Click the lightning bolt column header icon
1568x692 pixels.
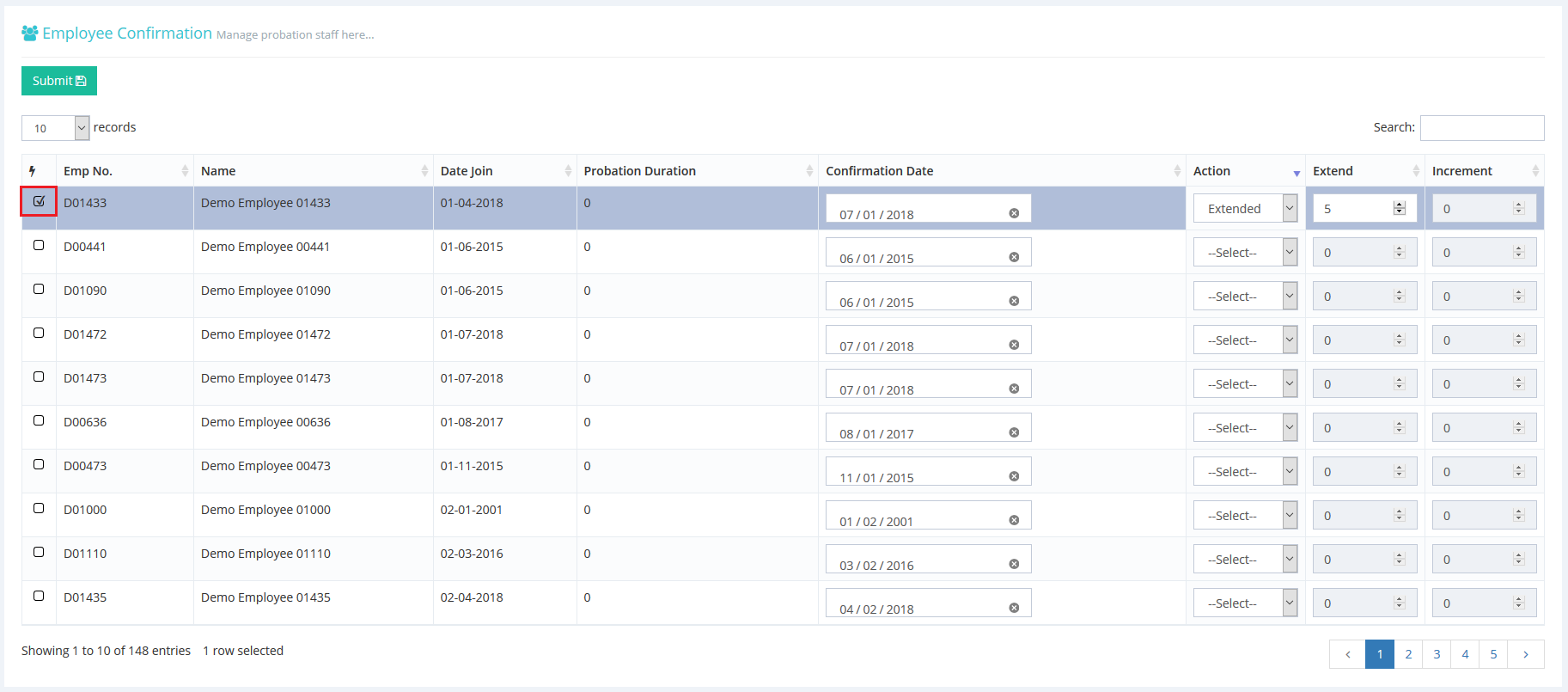33,171
